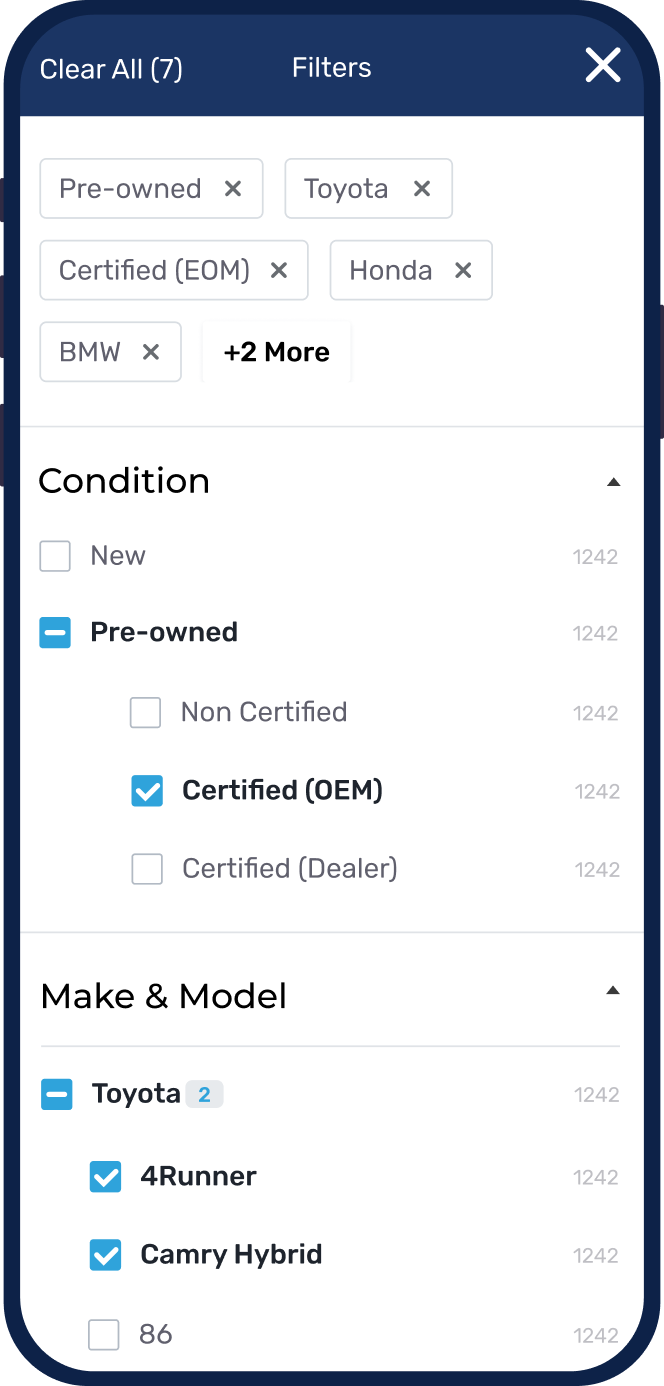Remove the Certified (EOM) filter chip
The width and height of the screenshot is (664, 1386).
[279, 270]
